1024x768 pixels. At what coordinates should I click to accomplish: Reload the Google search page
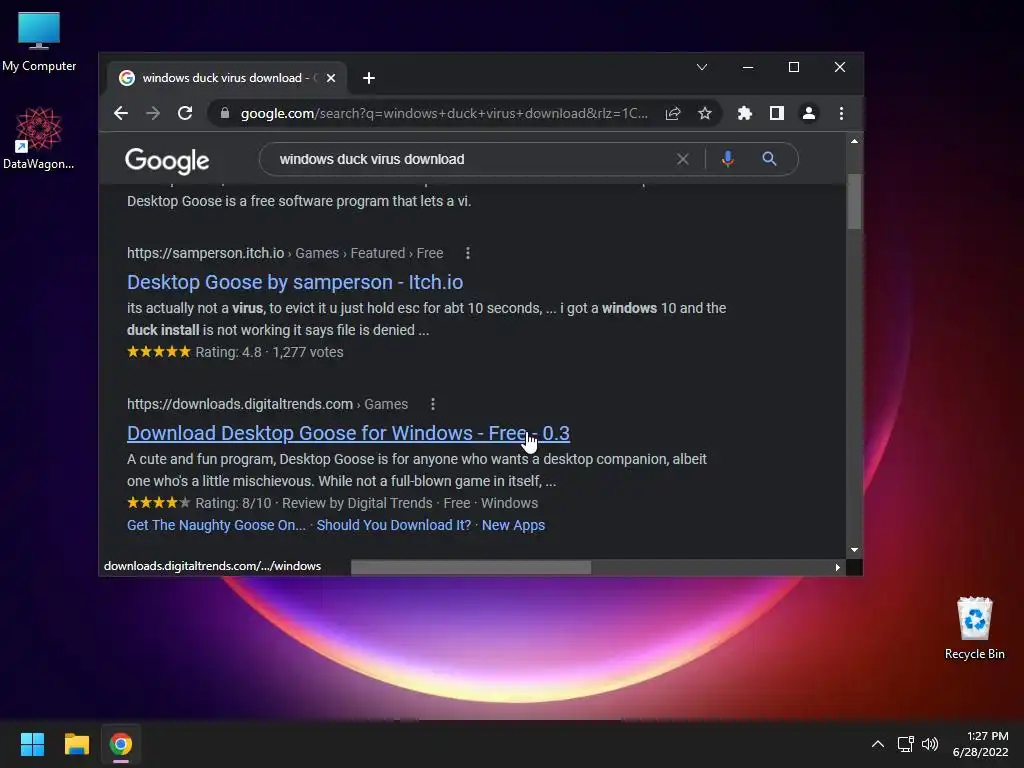(x=185, y=114)
